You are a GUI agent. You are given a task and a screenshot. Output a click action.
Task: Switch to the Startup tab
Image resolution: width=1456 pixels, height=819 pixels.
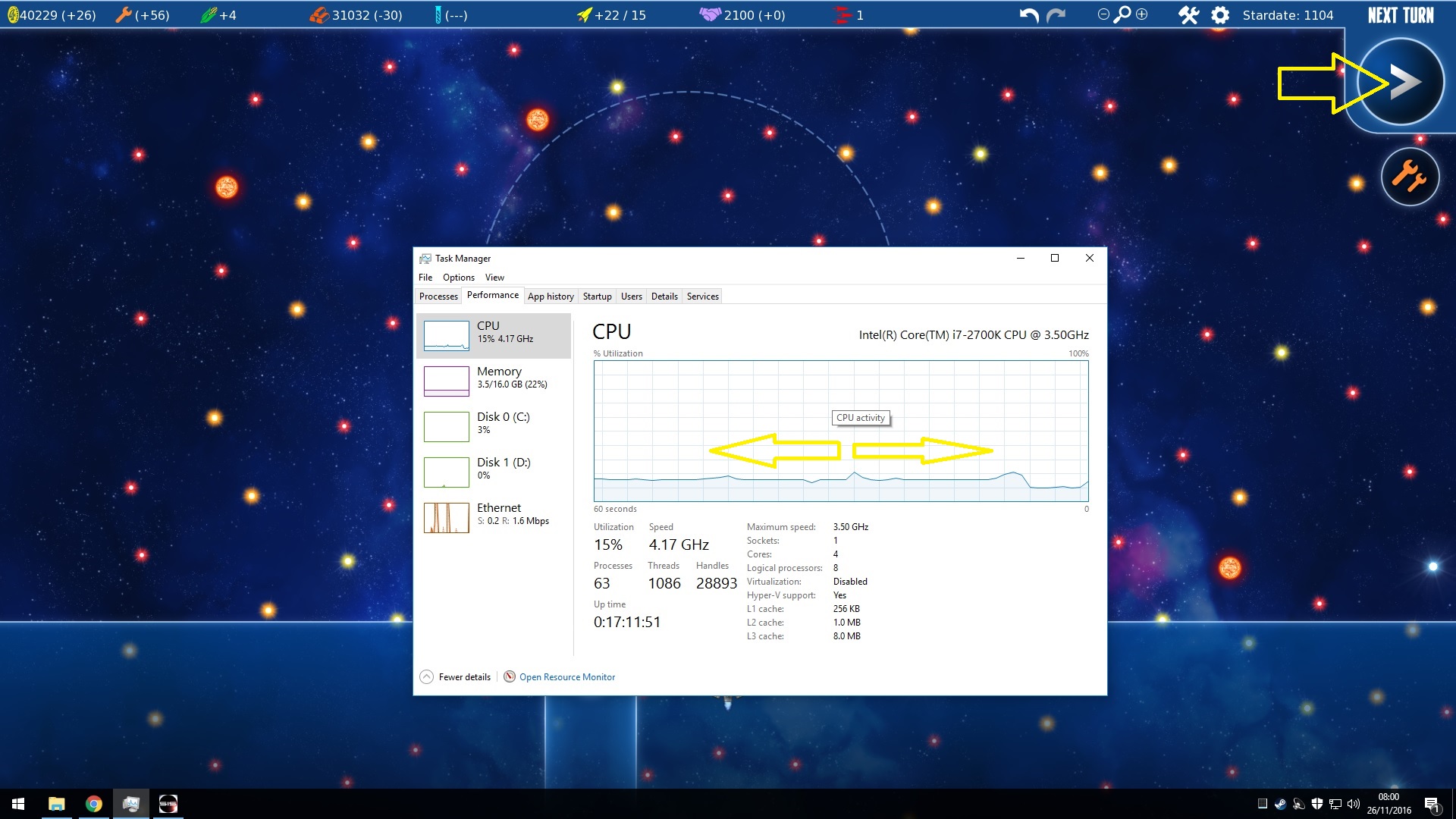(597, 297)
